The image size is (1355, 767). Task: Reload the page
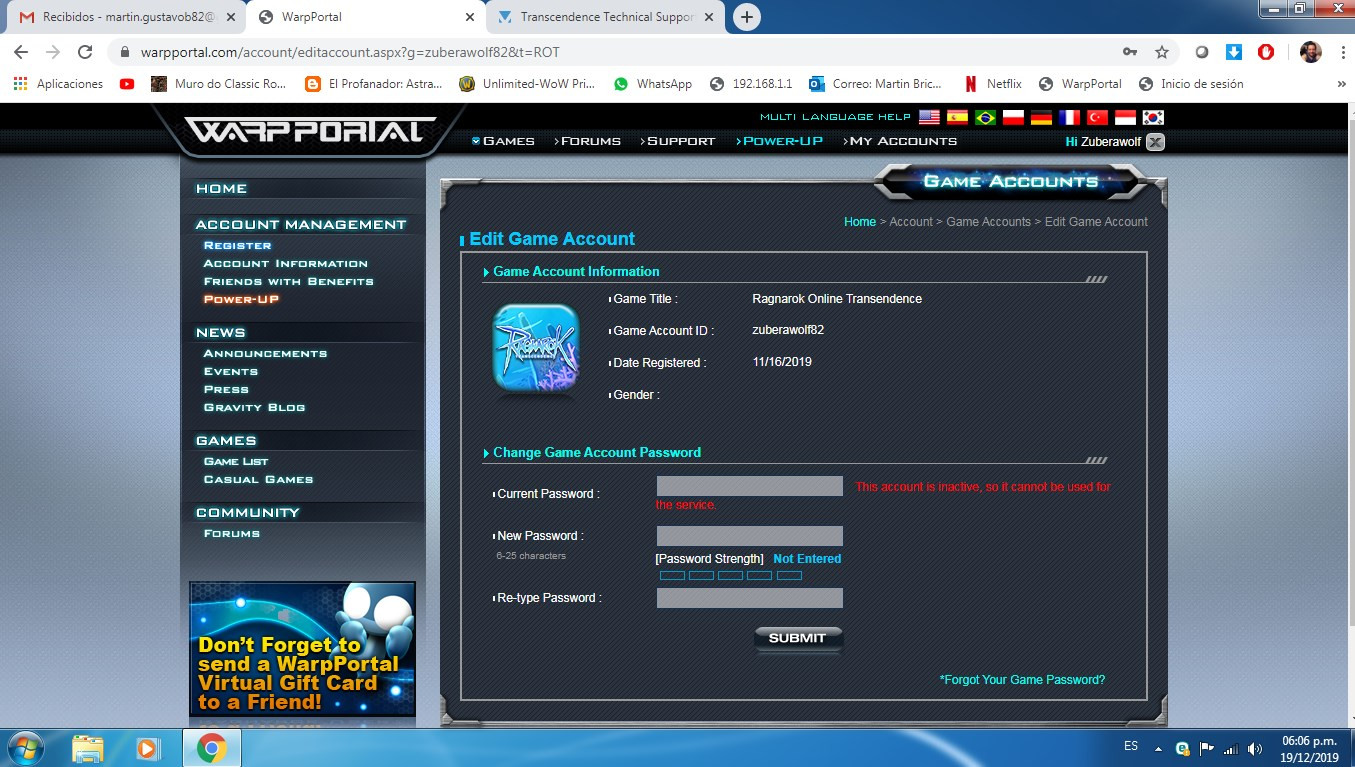pyautogui.click(x=85, y=52)
